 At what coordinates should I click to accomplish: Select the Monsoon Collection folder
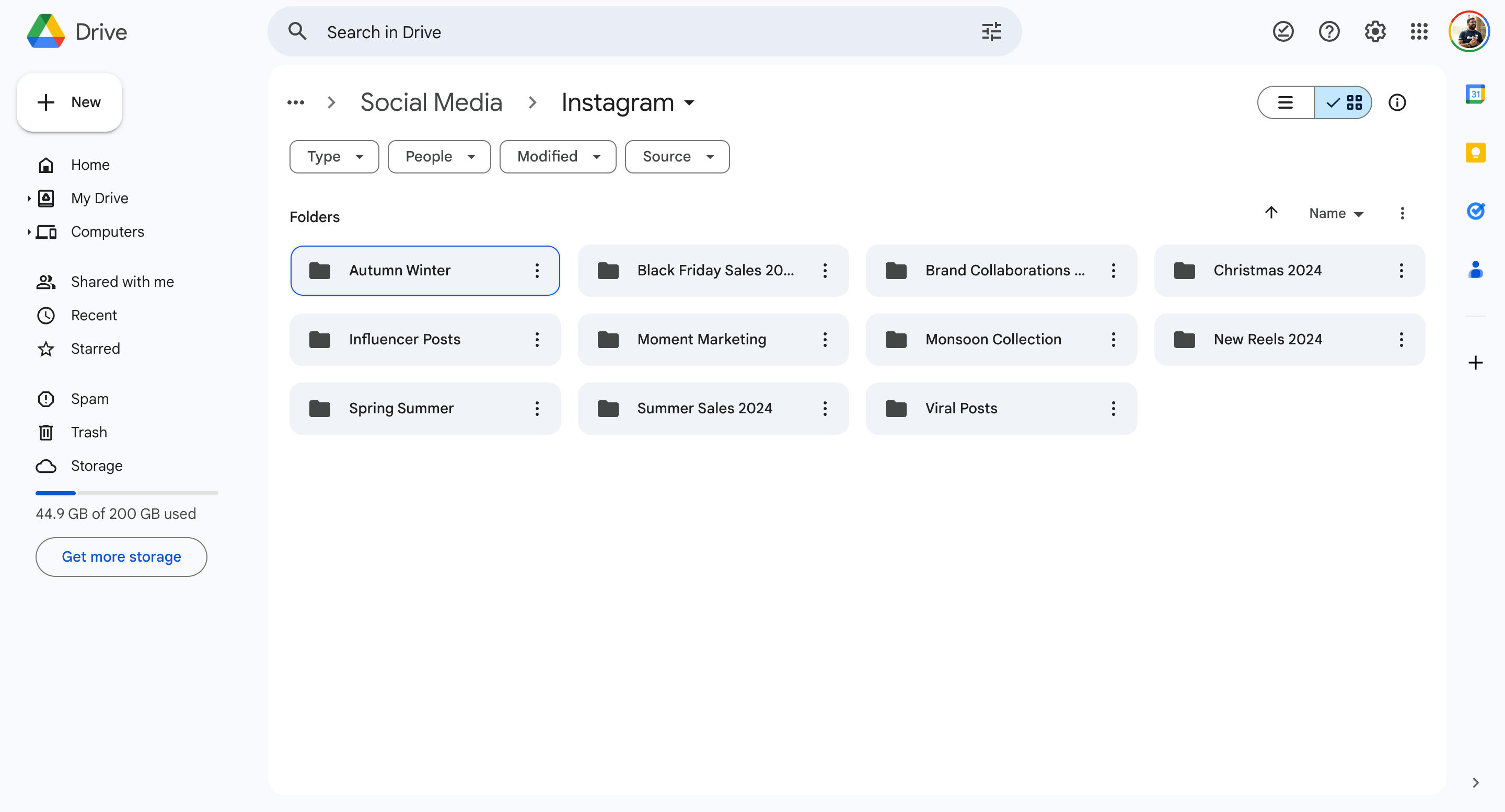pyautogui.click(x=1001, y=340)
